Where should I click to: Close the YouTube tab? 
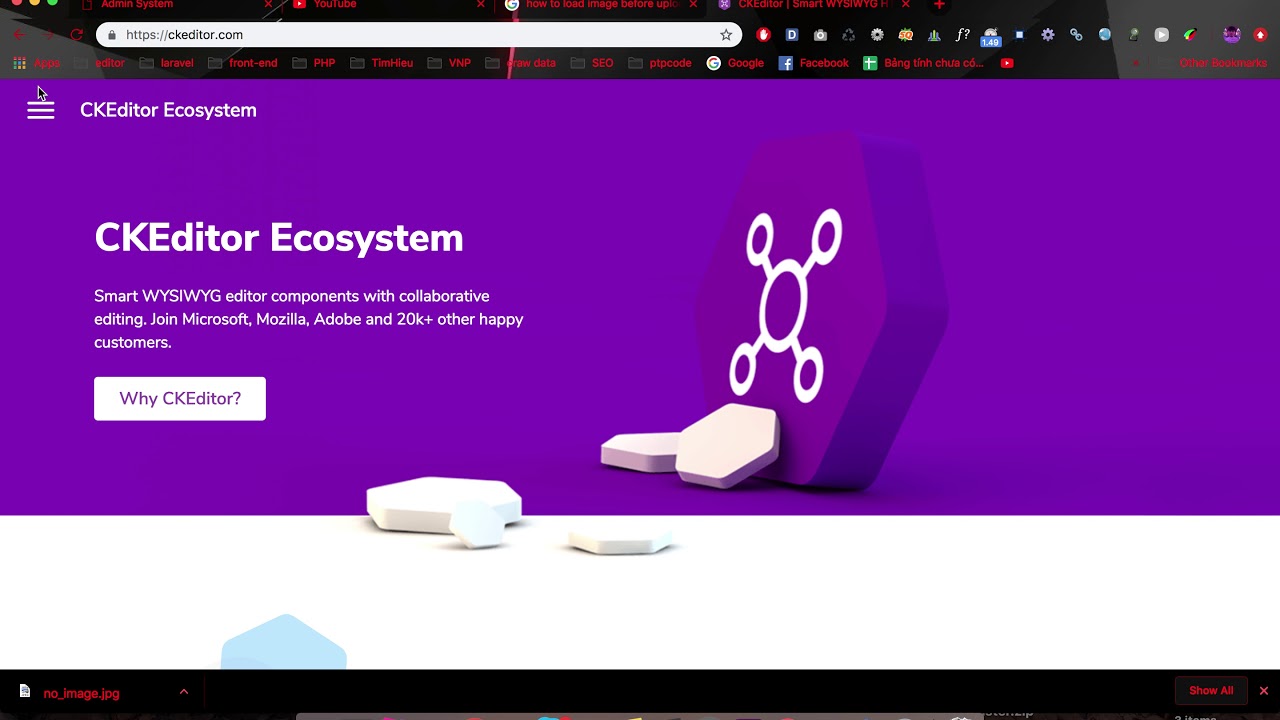[481, 5]
